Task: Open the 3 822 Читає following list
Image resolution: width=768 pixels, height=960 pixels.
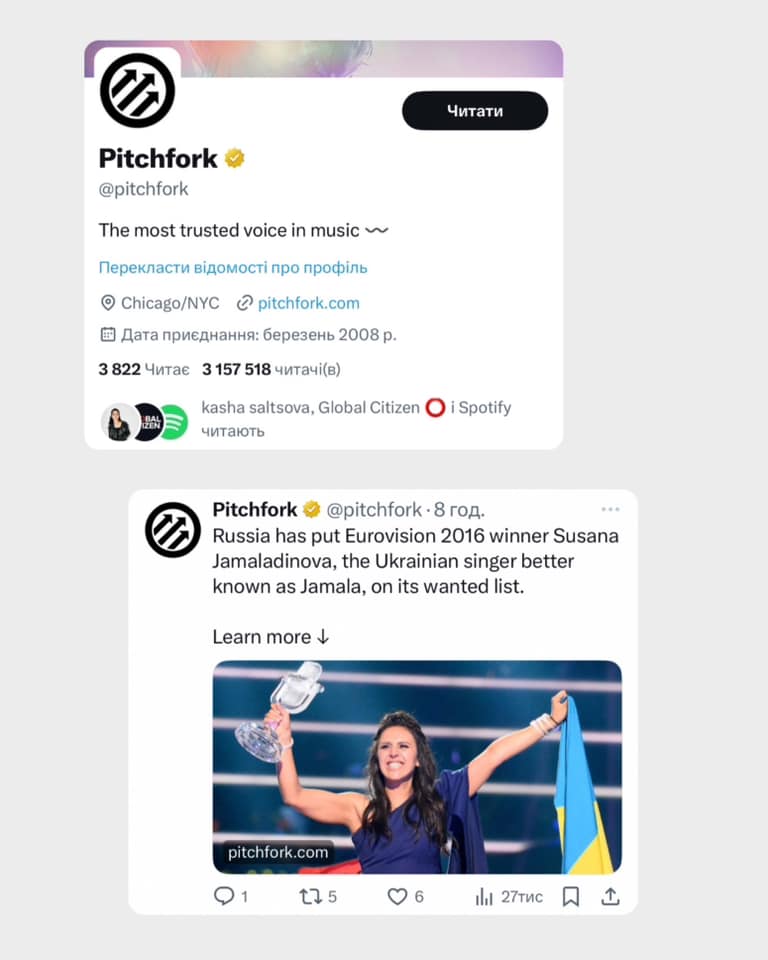Action: (144, 369)
